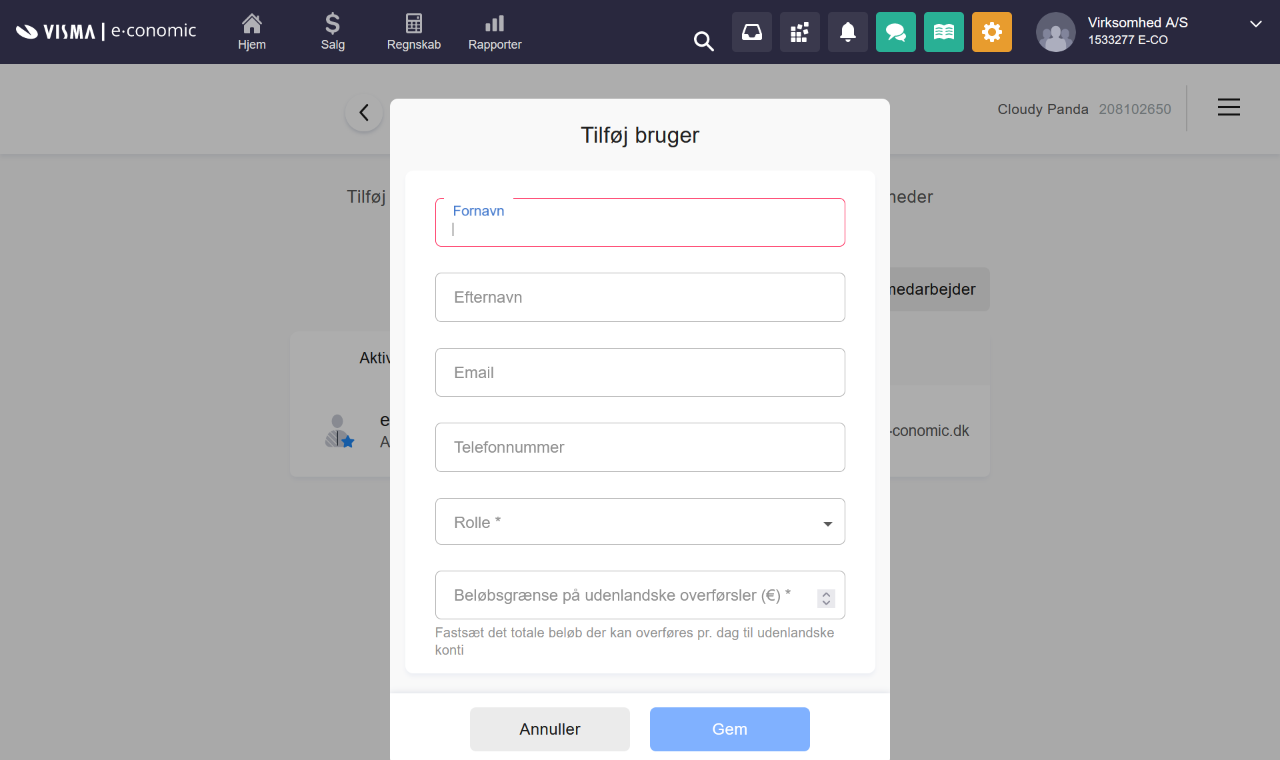Open the hamburger menu
This screenshot has height=760, width=1280.
click(1229, 107)
